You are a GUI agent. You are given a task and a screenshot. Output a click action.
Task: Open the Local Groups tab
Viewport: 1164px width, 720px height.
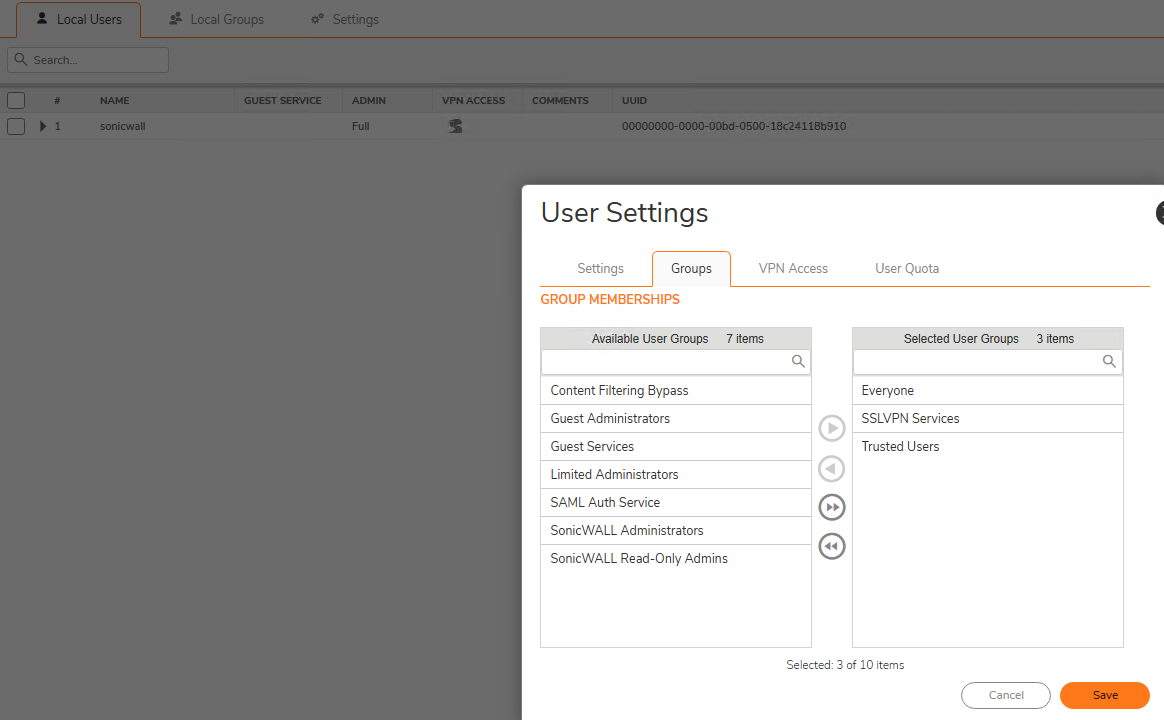click(216, 20)
